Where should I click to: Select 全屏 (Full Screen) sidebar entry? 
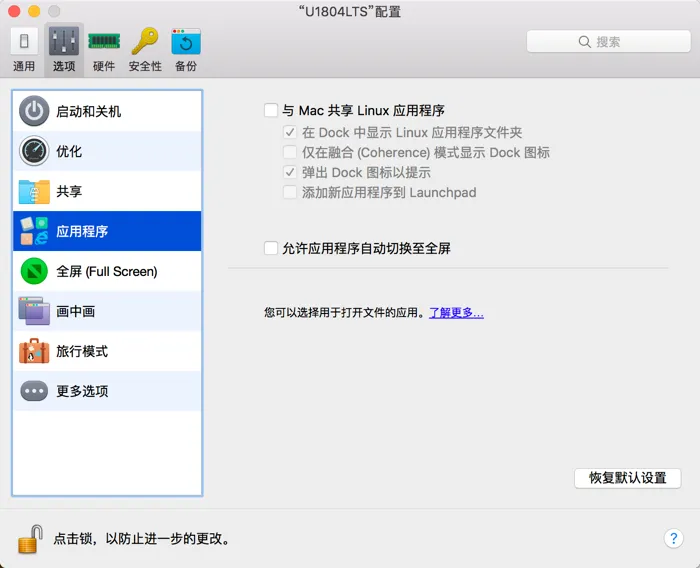107,271
